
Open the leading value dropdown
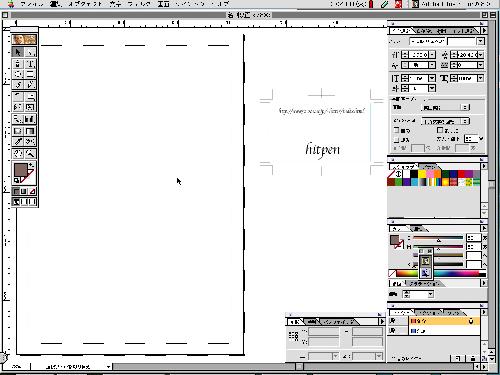(x=480, y=55)
